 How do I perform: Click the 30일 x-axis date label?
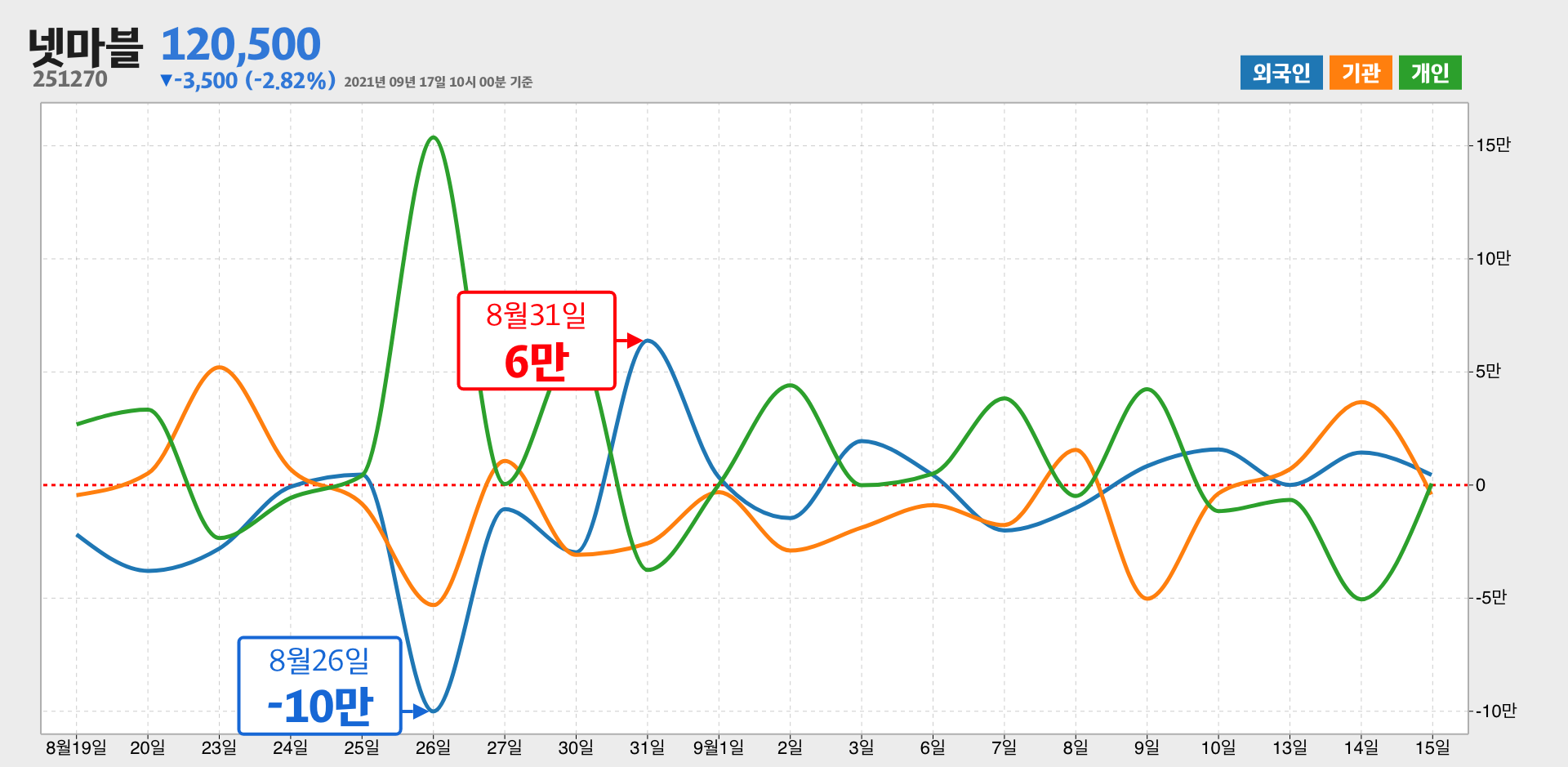tap(576, 747)
